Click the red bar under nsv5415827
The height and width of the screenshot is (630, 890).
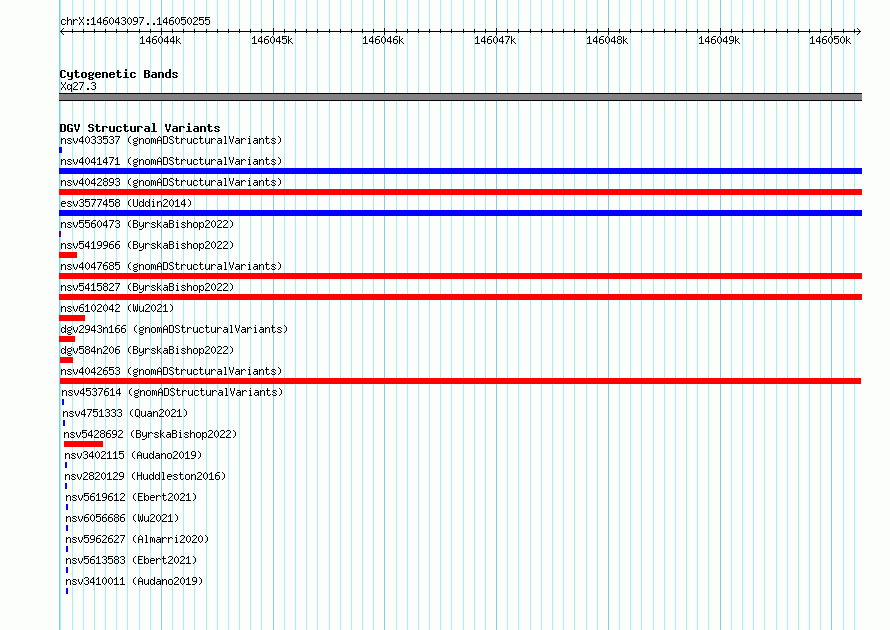(x=460, y=297)
